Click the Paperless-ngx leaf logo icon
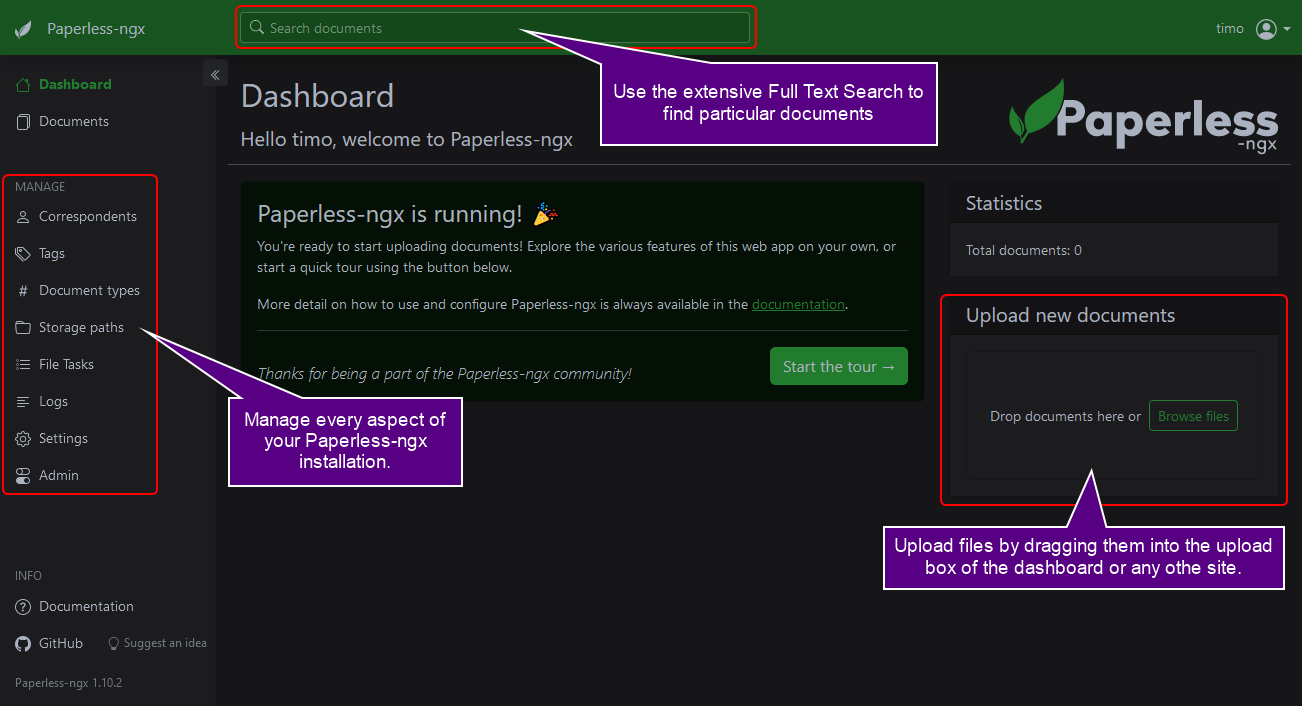Image resolution: width=1302 pixels, height=706 pixels. tap(23, 29)
